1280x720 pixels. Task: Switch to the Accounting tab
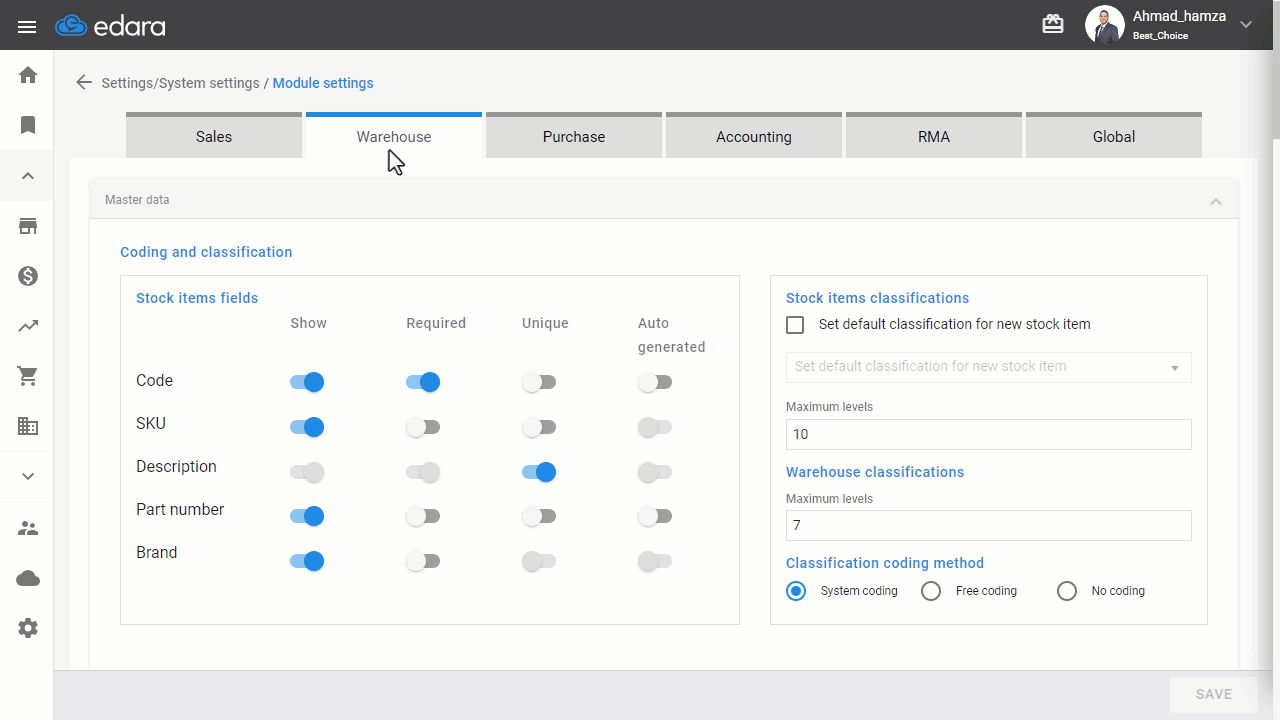754,136
